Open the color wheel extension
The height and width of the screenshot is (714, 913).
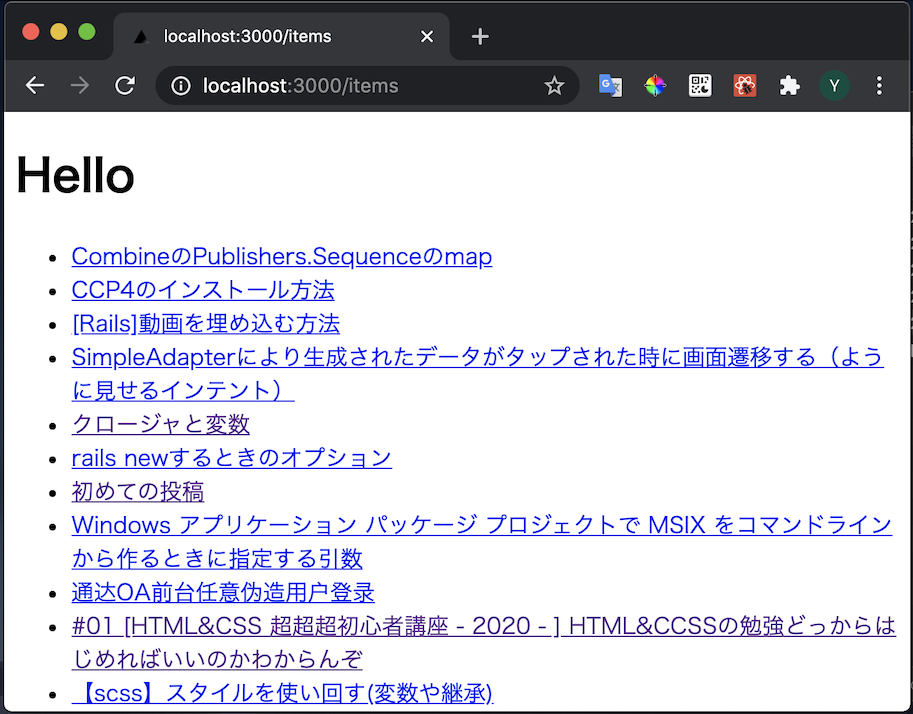[x=655, y=86]
